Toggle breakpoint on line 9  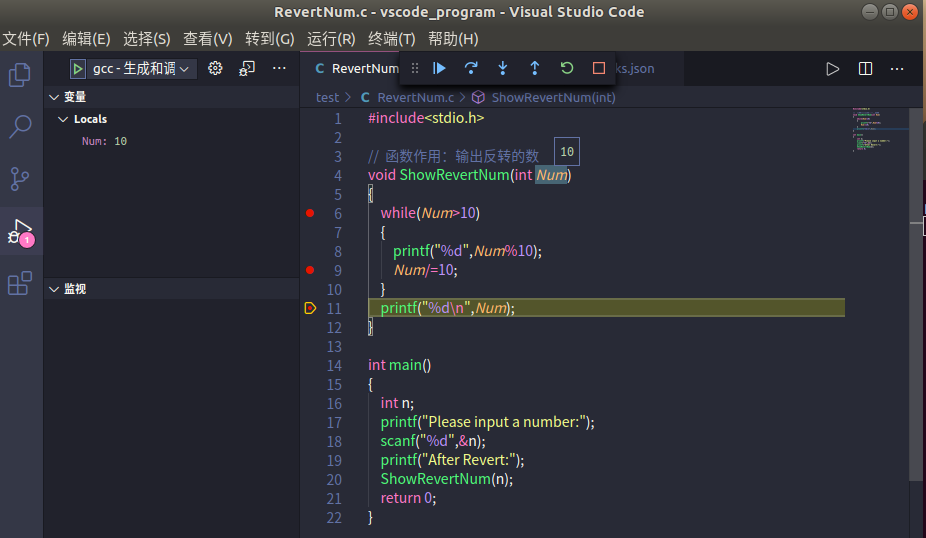pos(310,270)
